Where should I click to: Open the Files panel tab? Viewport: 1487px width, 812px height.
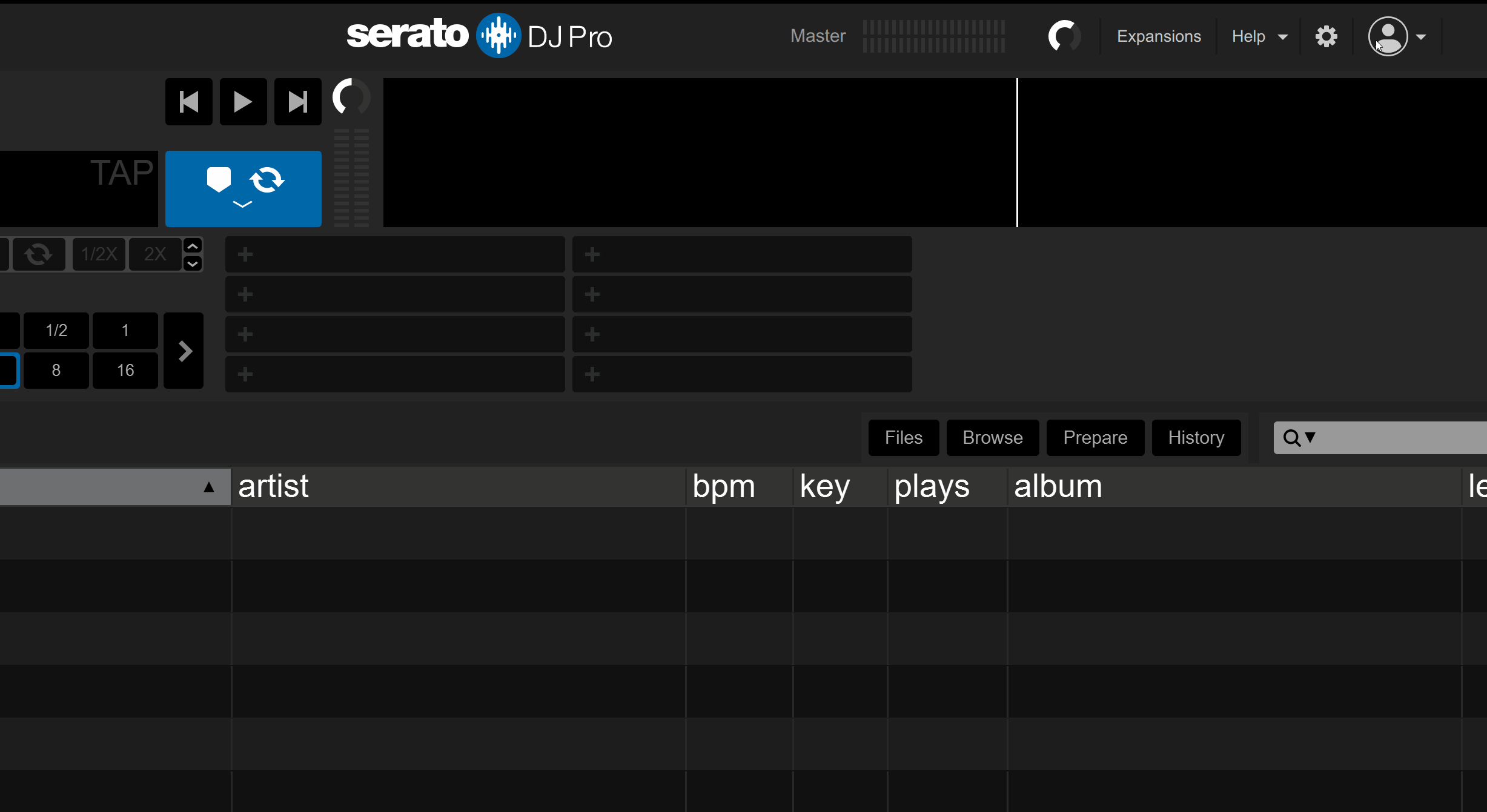tap(903, 437)
